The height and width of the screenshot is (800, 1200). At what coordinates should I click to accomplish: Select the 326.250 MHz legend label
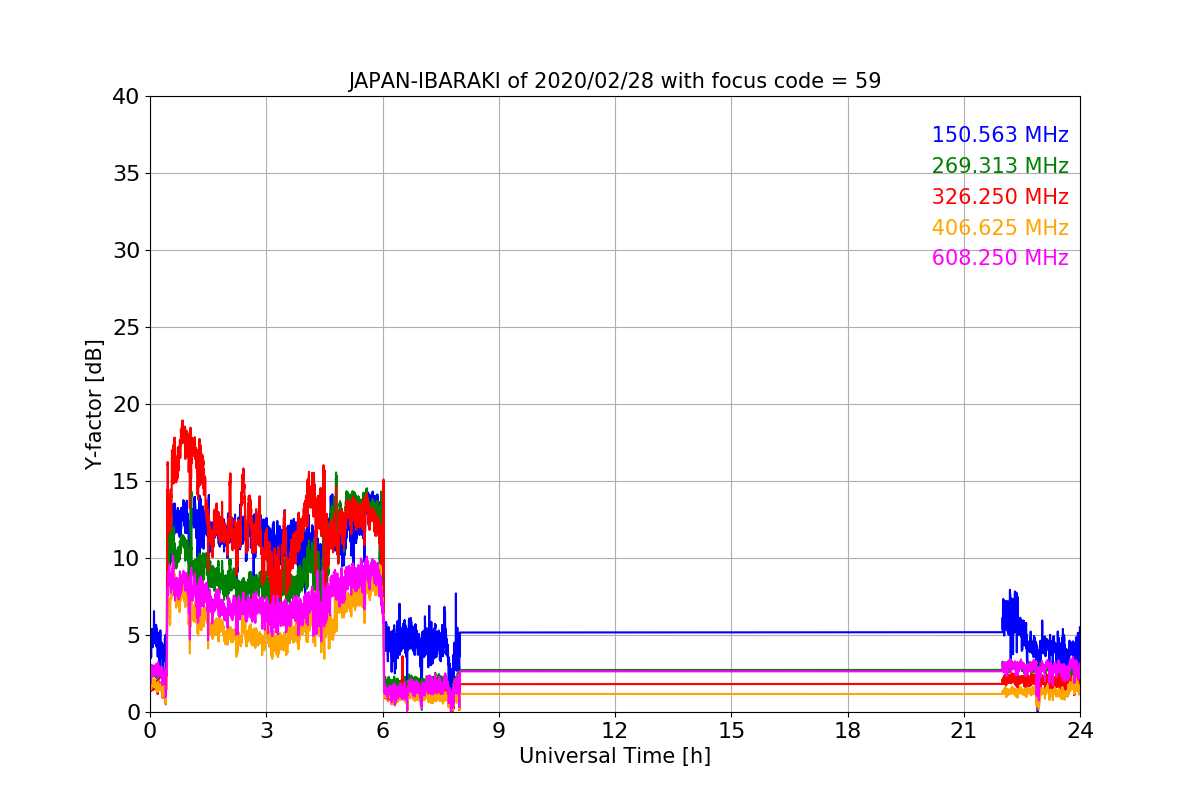coord(1000,197)
